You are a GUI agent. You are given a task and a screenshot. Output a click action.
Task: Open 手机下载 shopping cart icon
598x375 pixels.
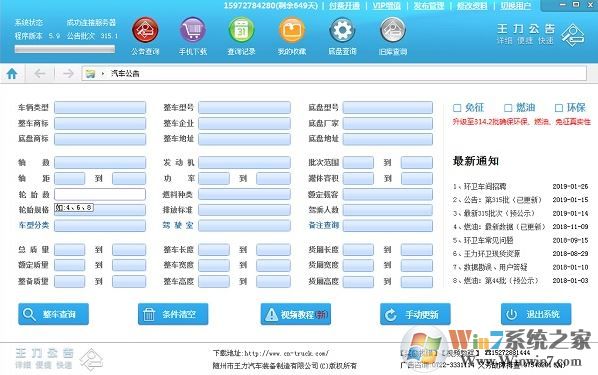193,30
